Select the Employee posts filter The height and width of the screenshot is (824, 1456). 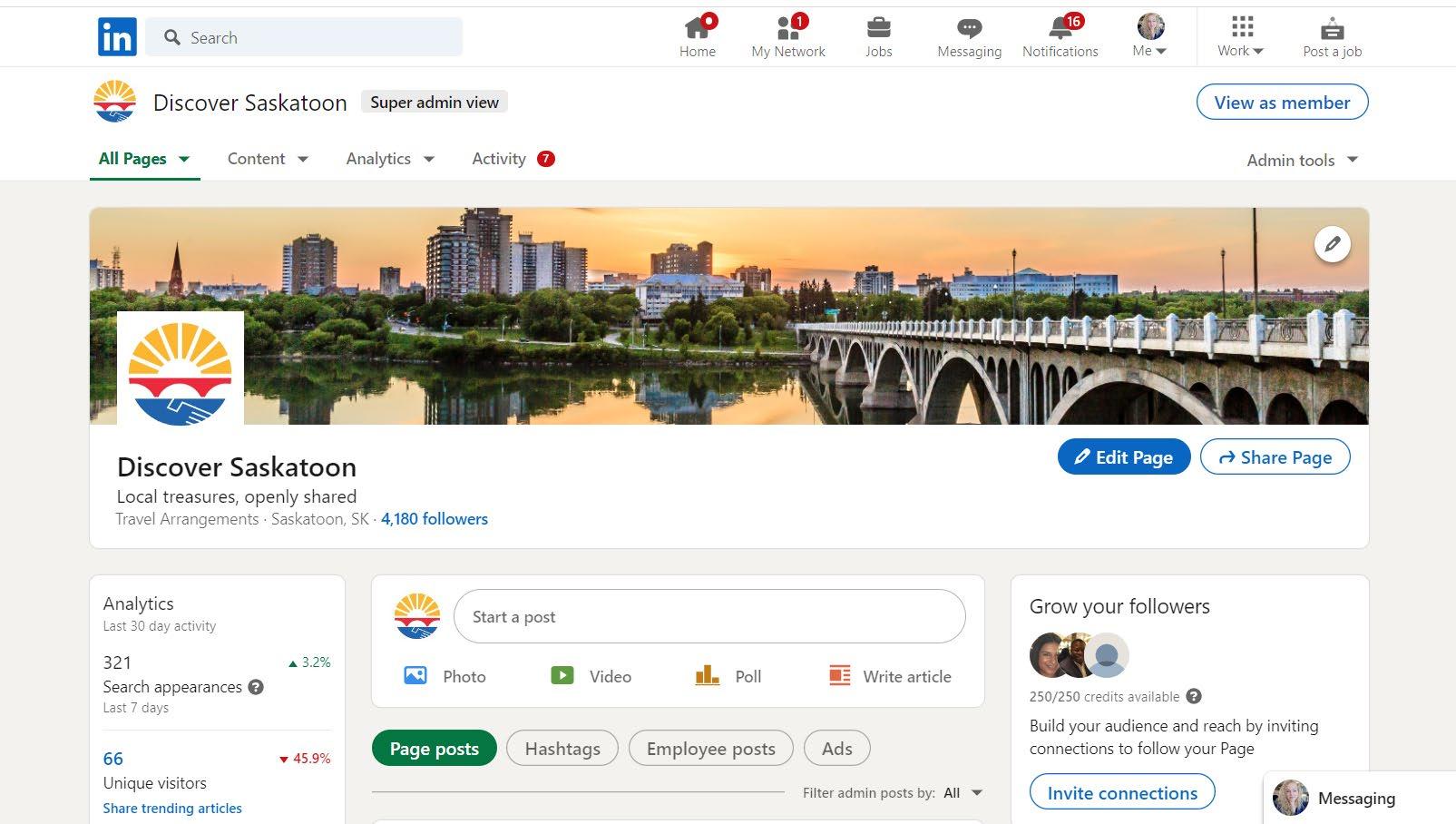click(x=710, y=749)
